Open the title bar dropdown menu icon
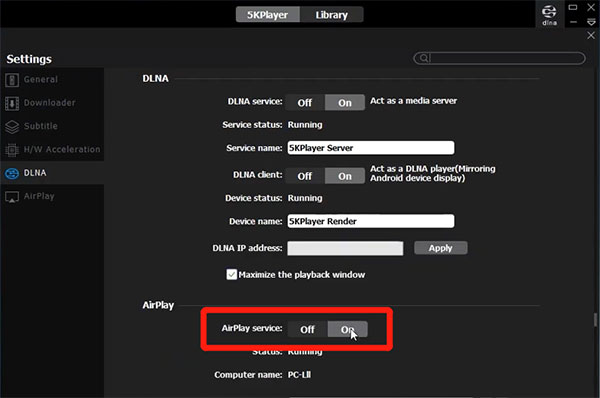The height and width of the screenshot is (398, 600). click(x=591, y=22)
